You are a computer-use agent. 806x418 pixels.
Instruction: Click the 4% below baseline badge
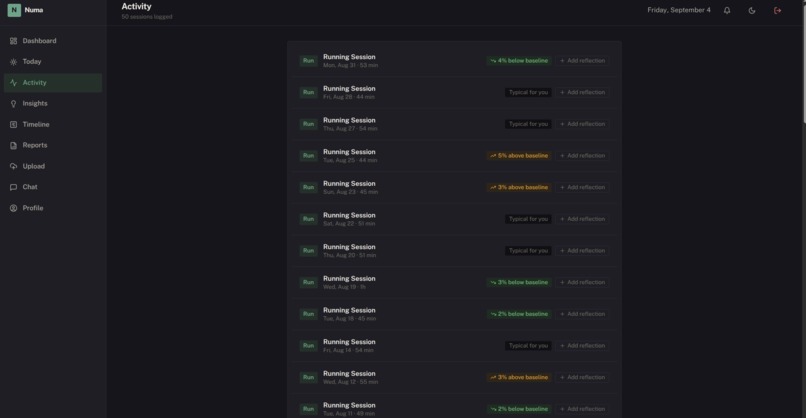(519, 61)
